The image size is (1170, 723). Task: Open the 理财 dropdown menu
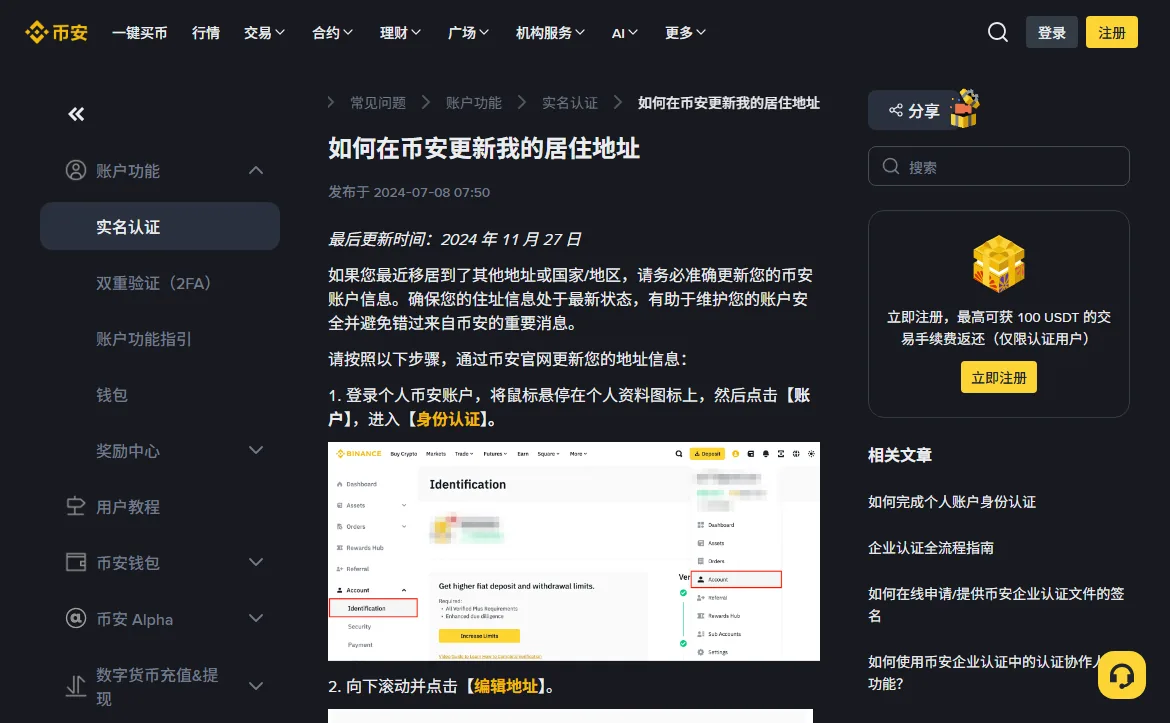pyautogui.click(x=400, y=33)
